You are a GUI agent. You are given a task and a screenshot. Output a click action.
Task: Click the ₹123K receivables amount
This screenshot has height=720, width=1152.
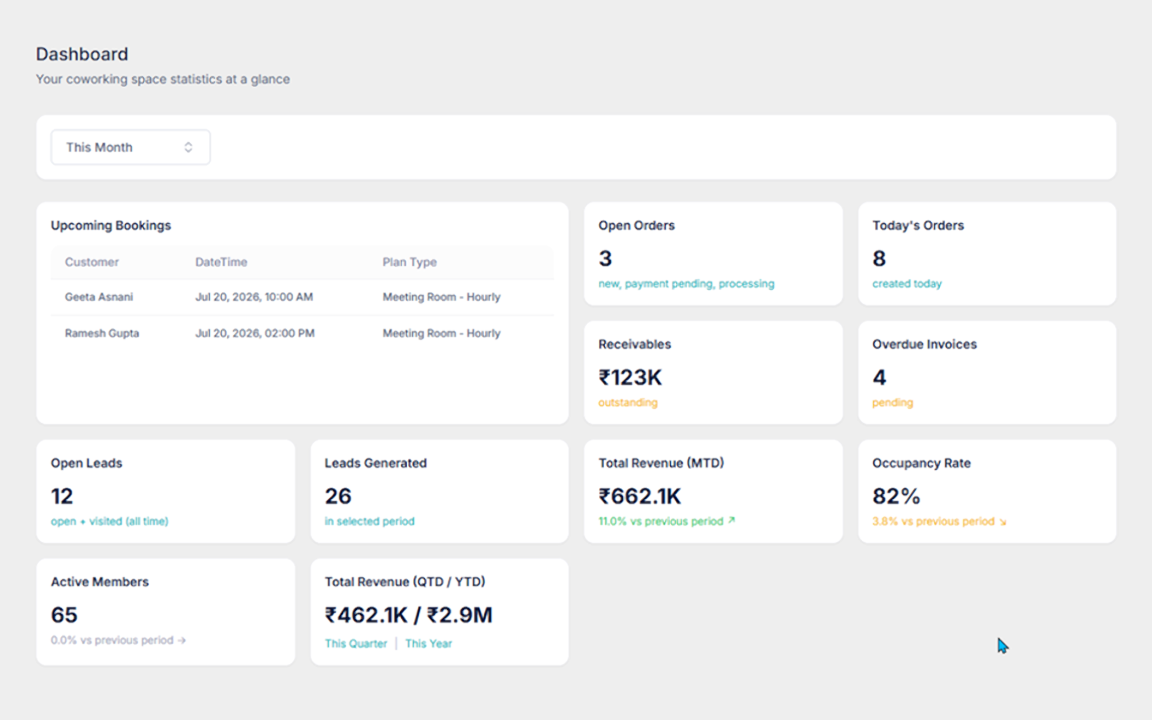[630, 378]
